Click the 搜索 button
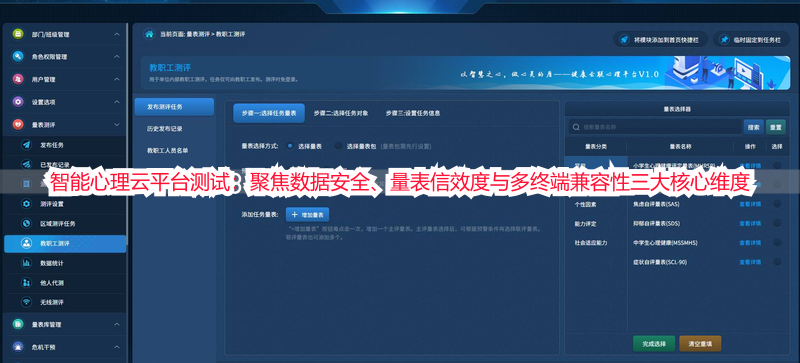This screenshot has width=800, height=363. (x=754, y=127)
